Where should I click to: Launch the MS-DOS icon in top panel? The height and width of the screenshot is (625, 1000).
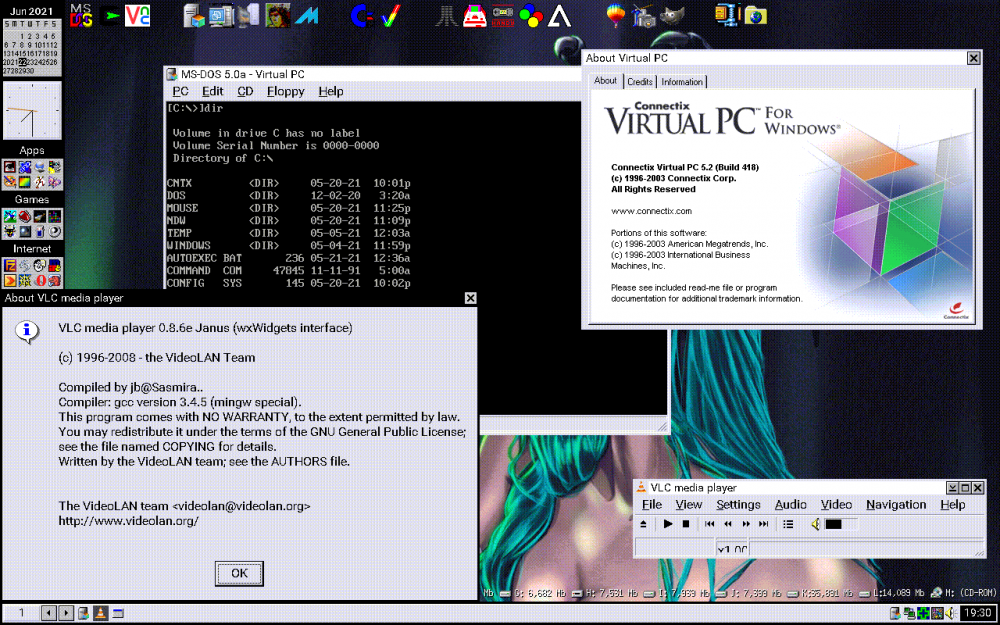(x=82, y=15)
